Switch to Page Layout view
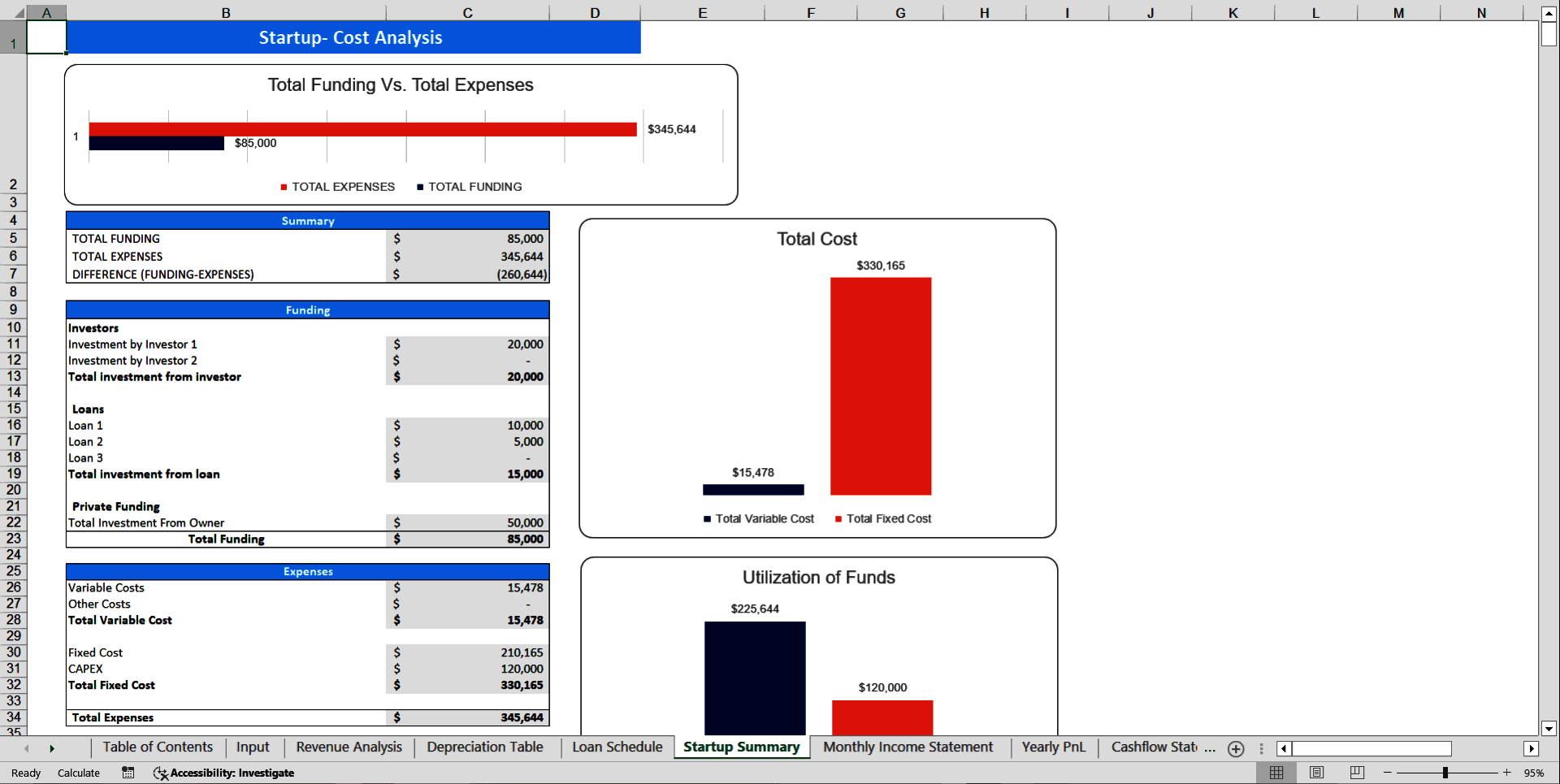Screen dimensions: 1560x784 [x=1316, y=773]
